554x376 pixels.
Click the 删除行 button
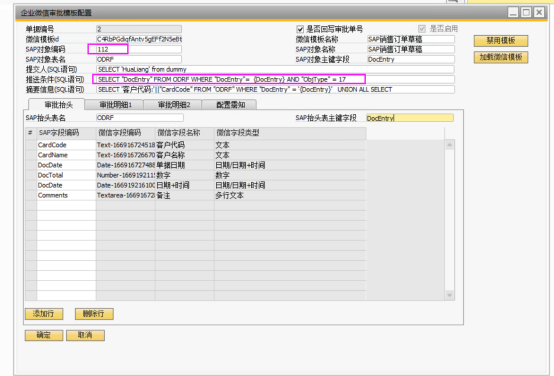94,314
